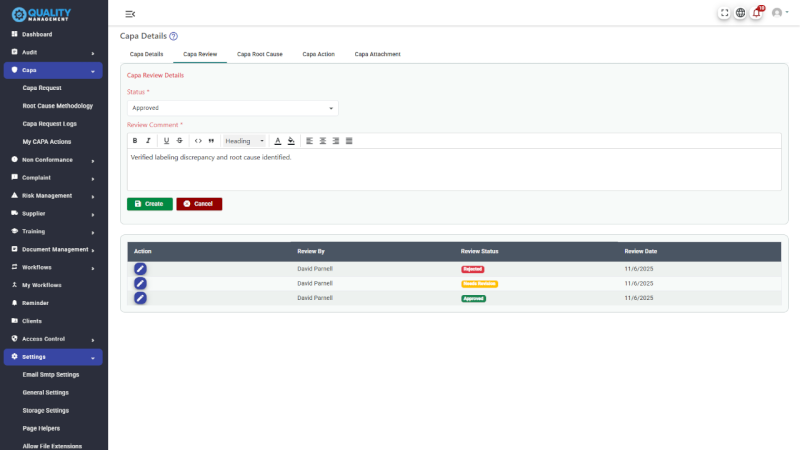The image size is (800, 450).
Task: Open the Capa Root Cause tab
Action: pyautogui.click(x=260, y=54)
